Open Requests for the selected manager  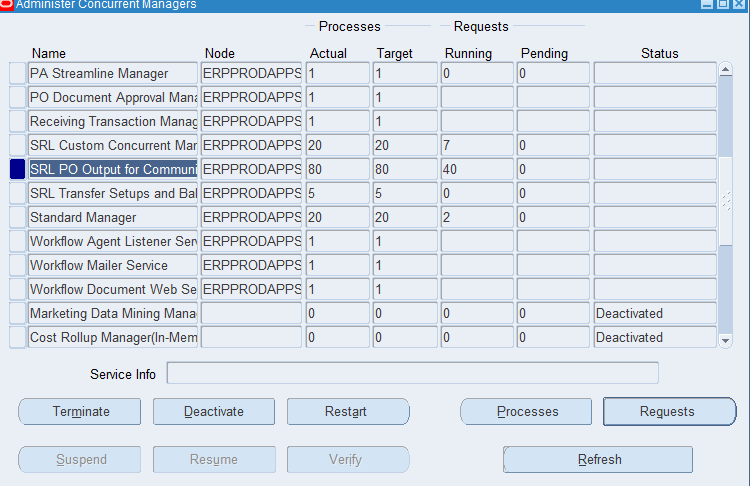click(668, 412)
